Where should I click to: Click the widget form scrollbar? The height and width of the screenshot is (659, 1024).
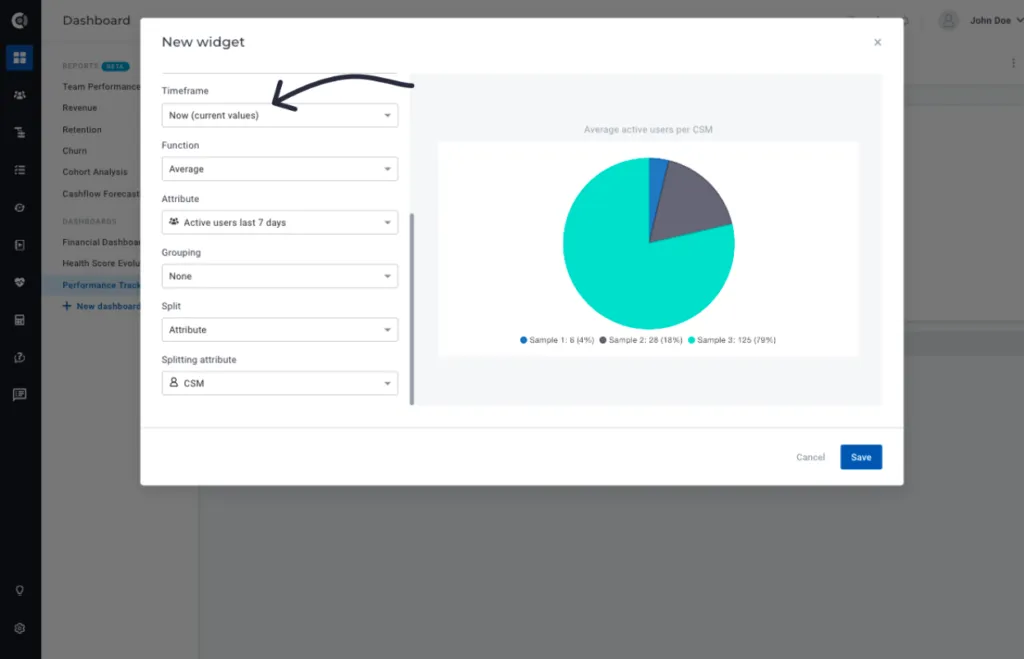point(411,308)
